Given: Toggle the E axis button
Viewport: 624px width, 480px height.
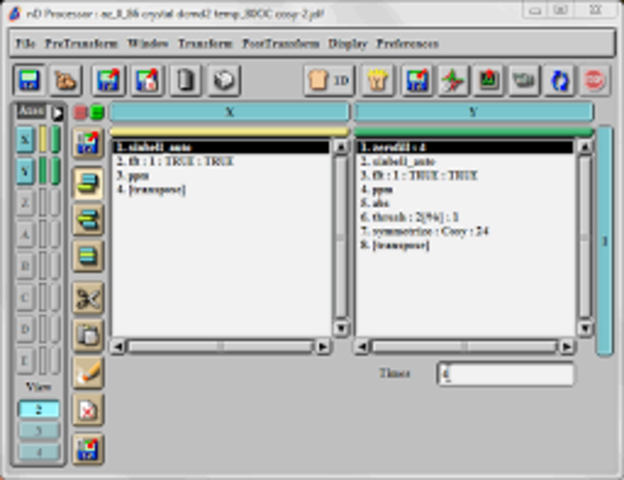Looking at the screenshot, I should tap(25, 361).
